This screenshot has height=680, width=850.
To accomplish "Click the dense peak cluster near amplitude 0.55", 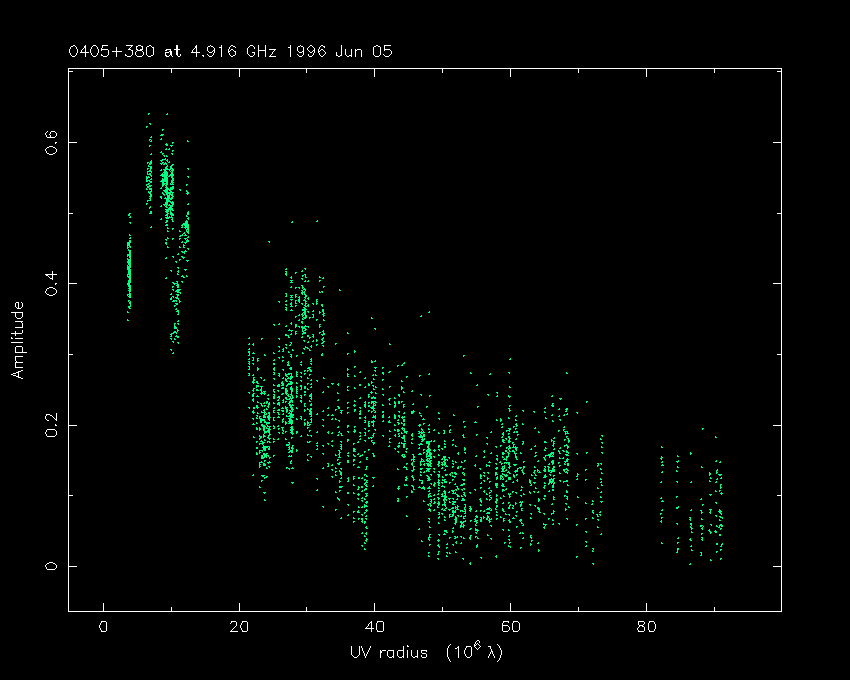I will tap(167, 185).
